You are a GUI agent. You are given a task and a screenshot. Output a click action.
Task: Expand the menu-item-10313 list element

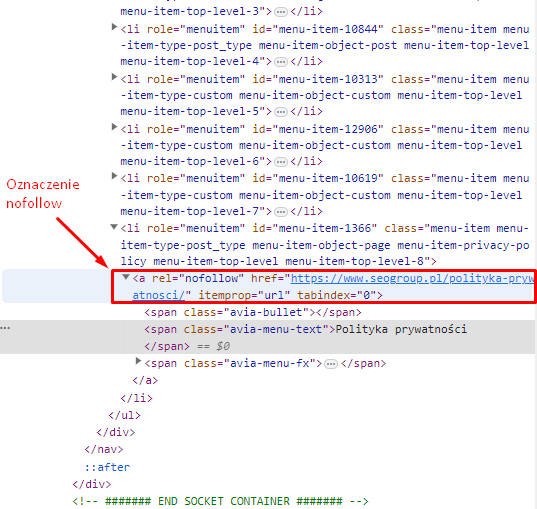114,77
